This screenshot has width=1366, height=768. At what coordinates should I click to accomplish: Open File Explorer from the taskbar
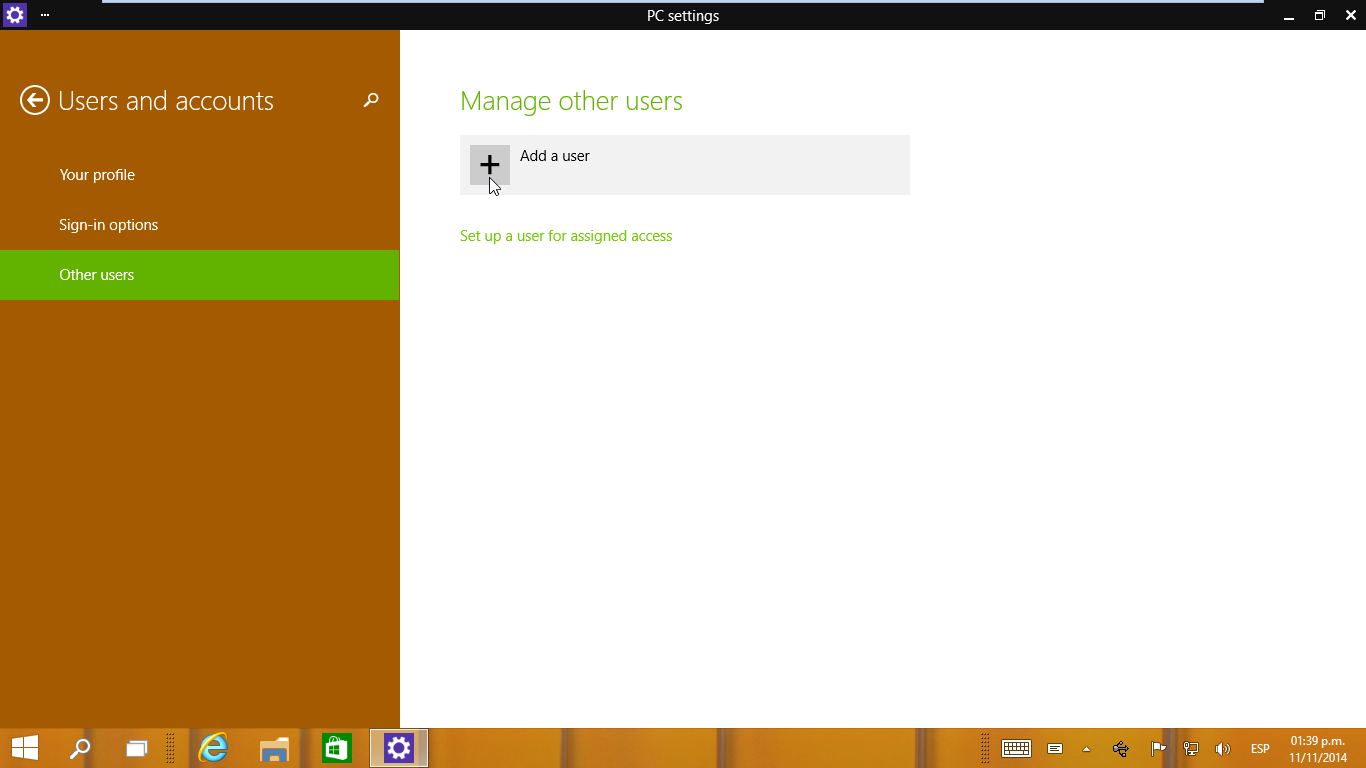point(274,748)
